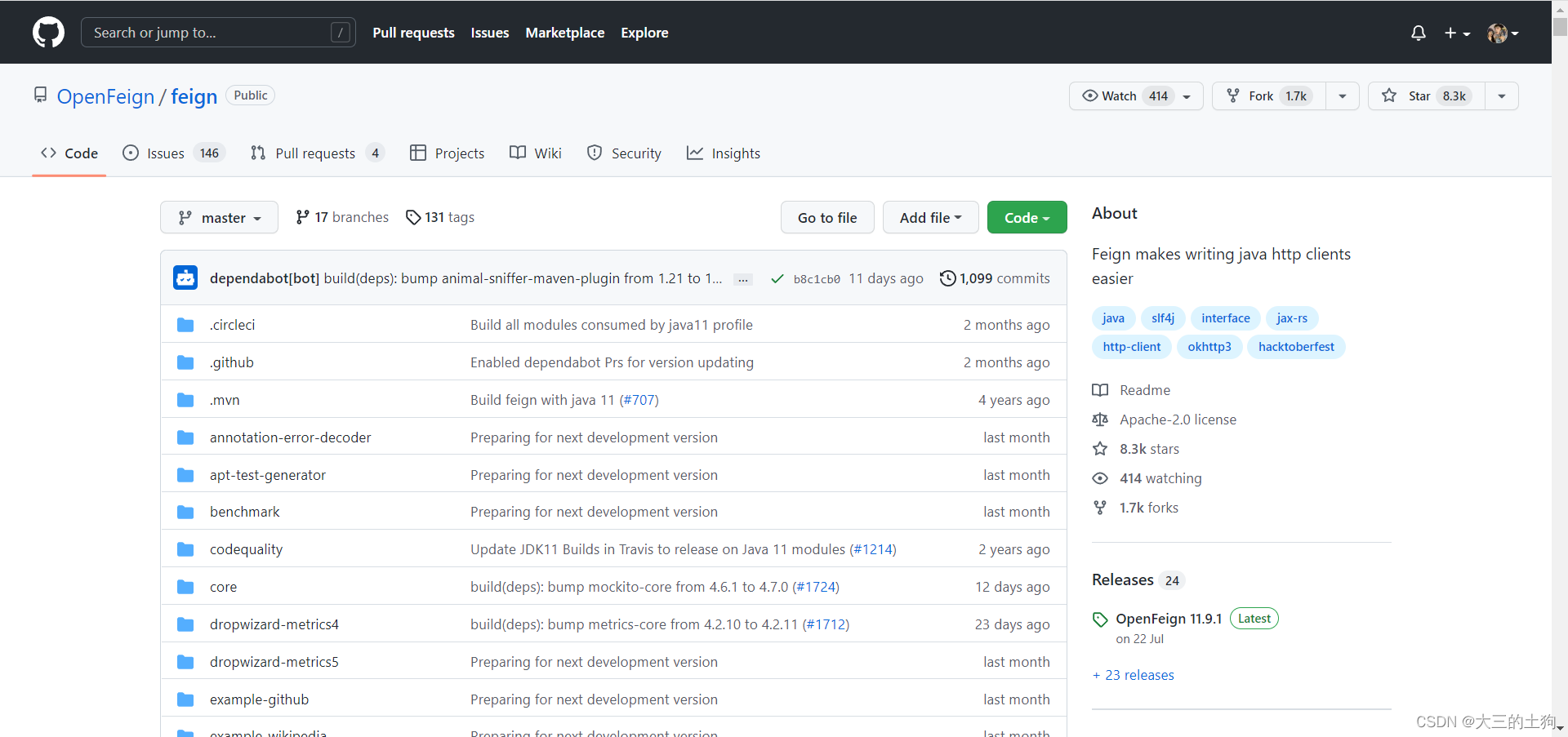Click the .github folder icon
Viewport: 1568px width, 737px height.
(185, 362)
